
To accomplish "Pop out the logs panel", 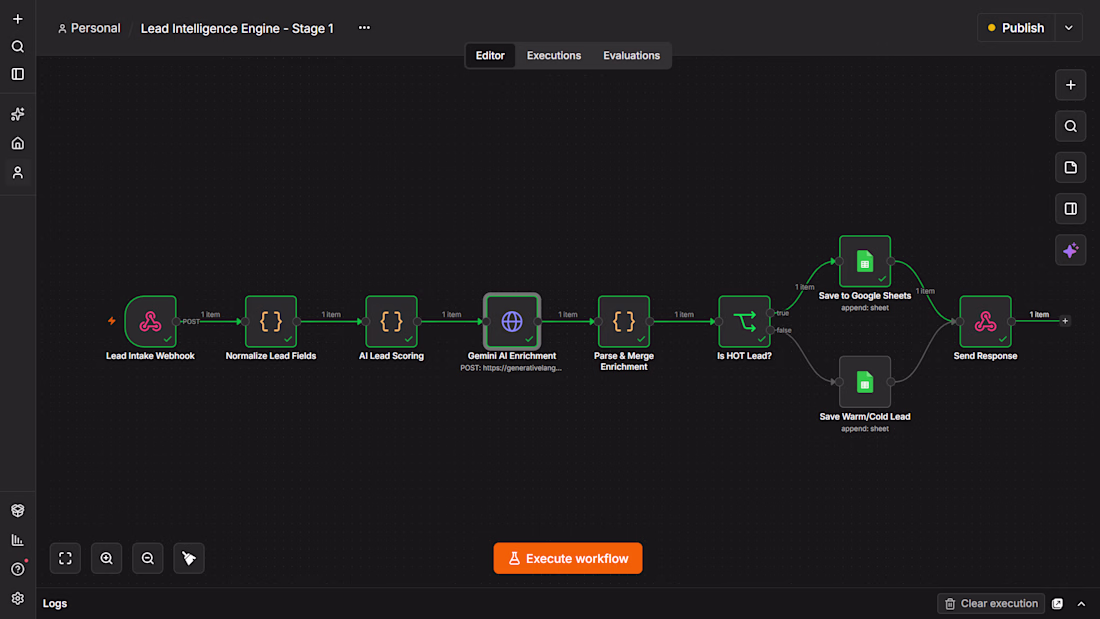I will [1057, 604].
